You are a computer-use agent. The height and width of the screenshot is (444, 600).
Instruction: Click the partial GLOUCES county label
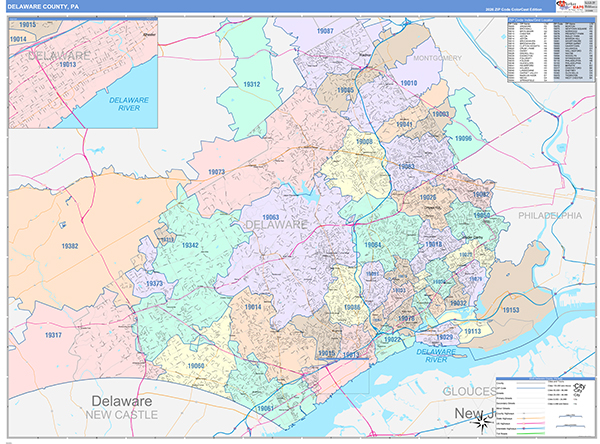click(470, 392)
